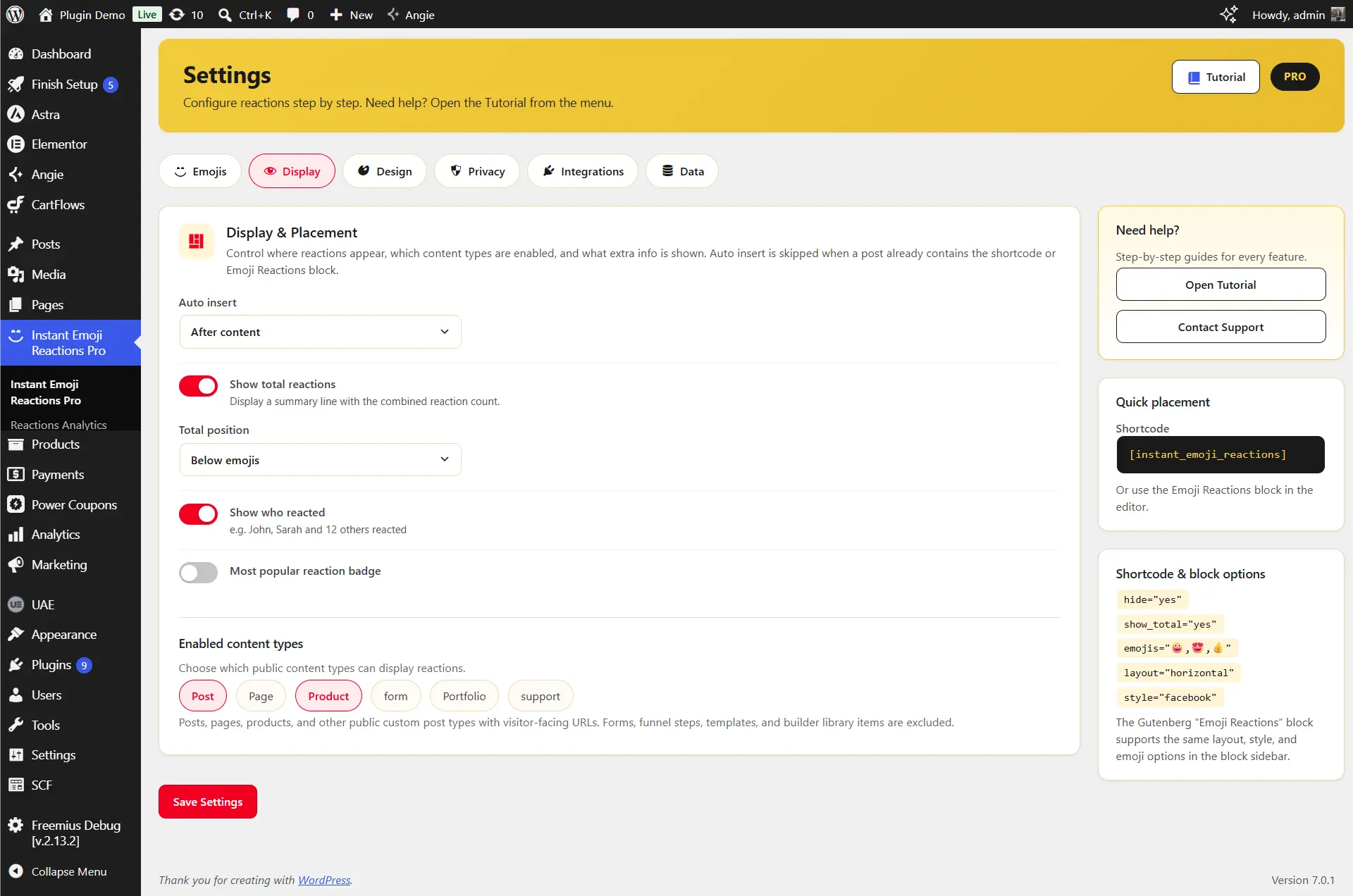Screen dimensions: 1353x896
Task: Open the Plugin Demo home icon
Action: tap(46, 14)
